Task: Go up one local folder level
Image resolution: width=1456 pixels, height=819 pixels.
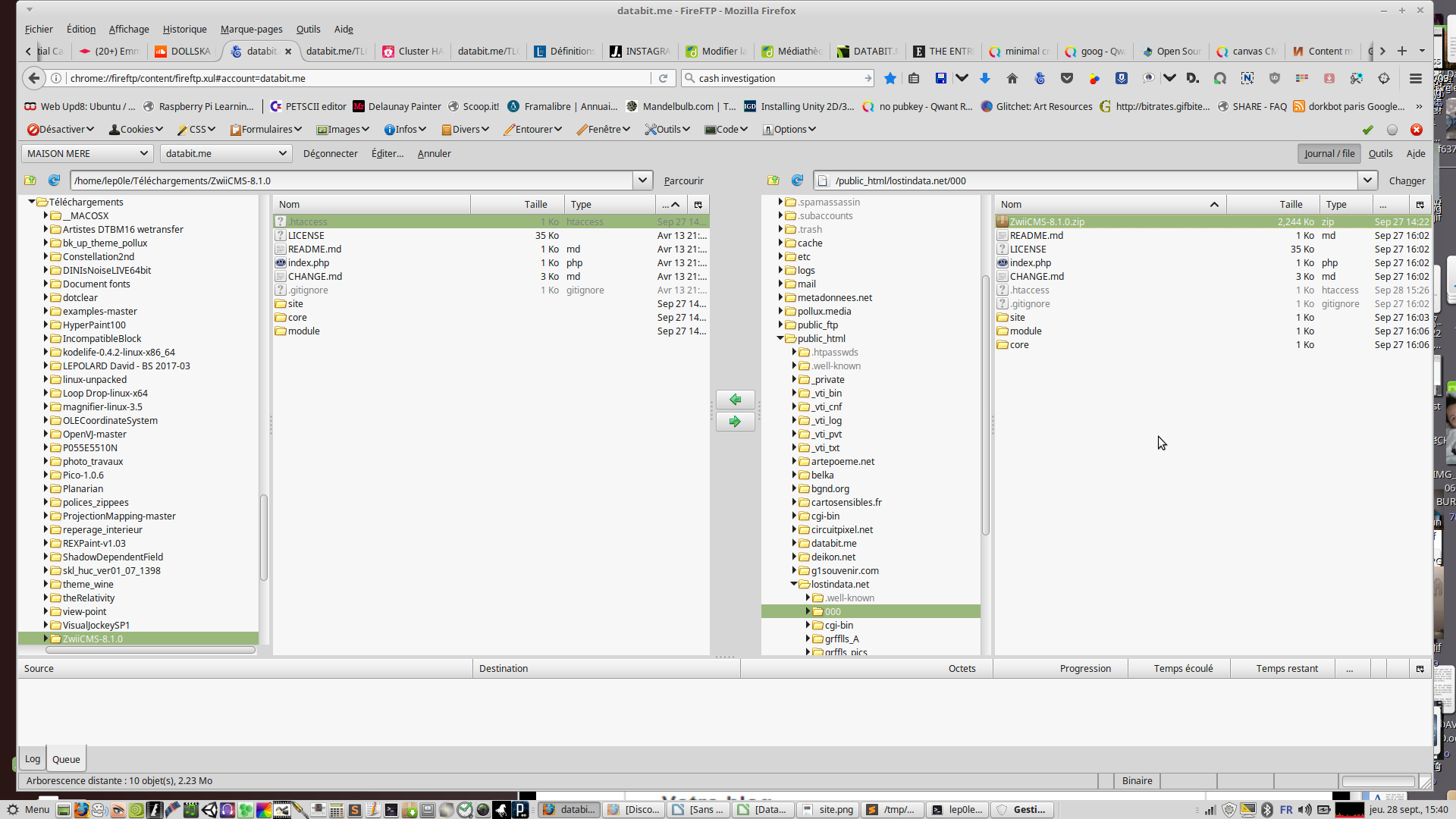Action: click(30, 180)
